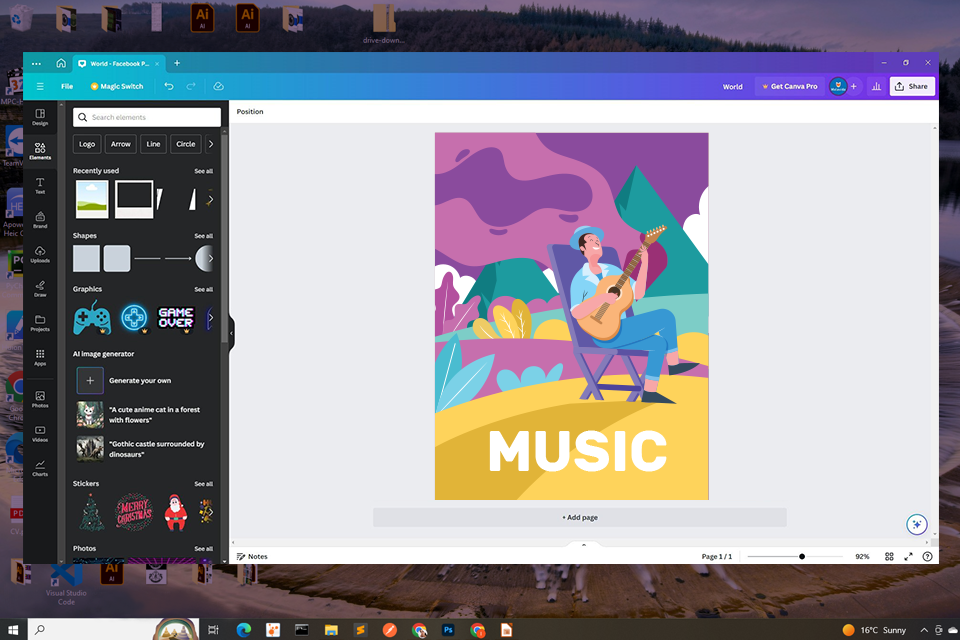Click the cloud save status icon
This screenshot has height=640, width=960.
(219, 86)
